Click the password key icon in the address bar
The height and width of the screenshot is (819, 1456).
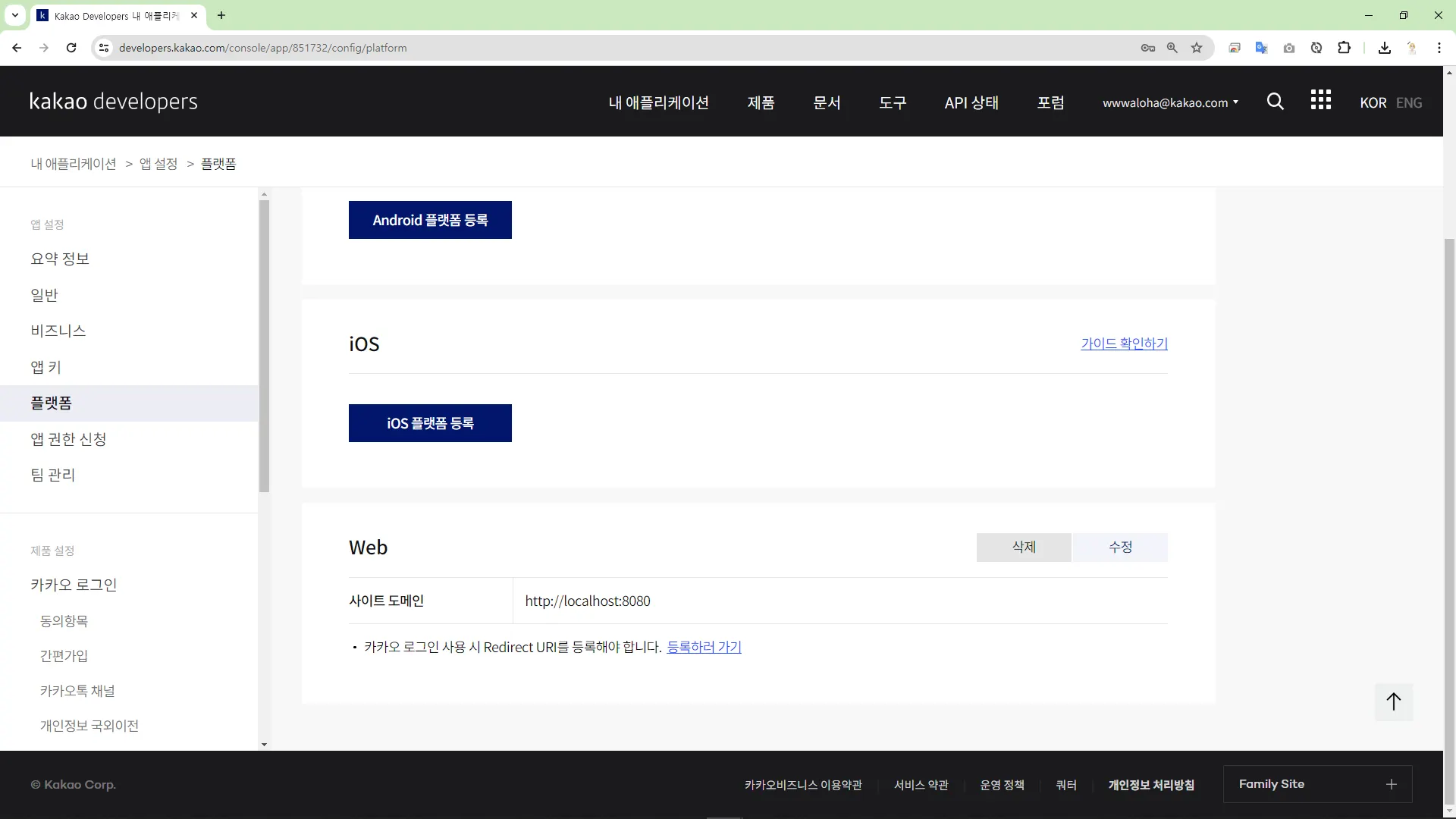click(x=1147, y=48)
